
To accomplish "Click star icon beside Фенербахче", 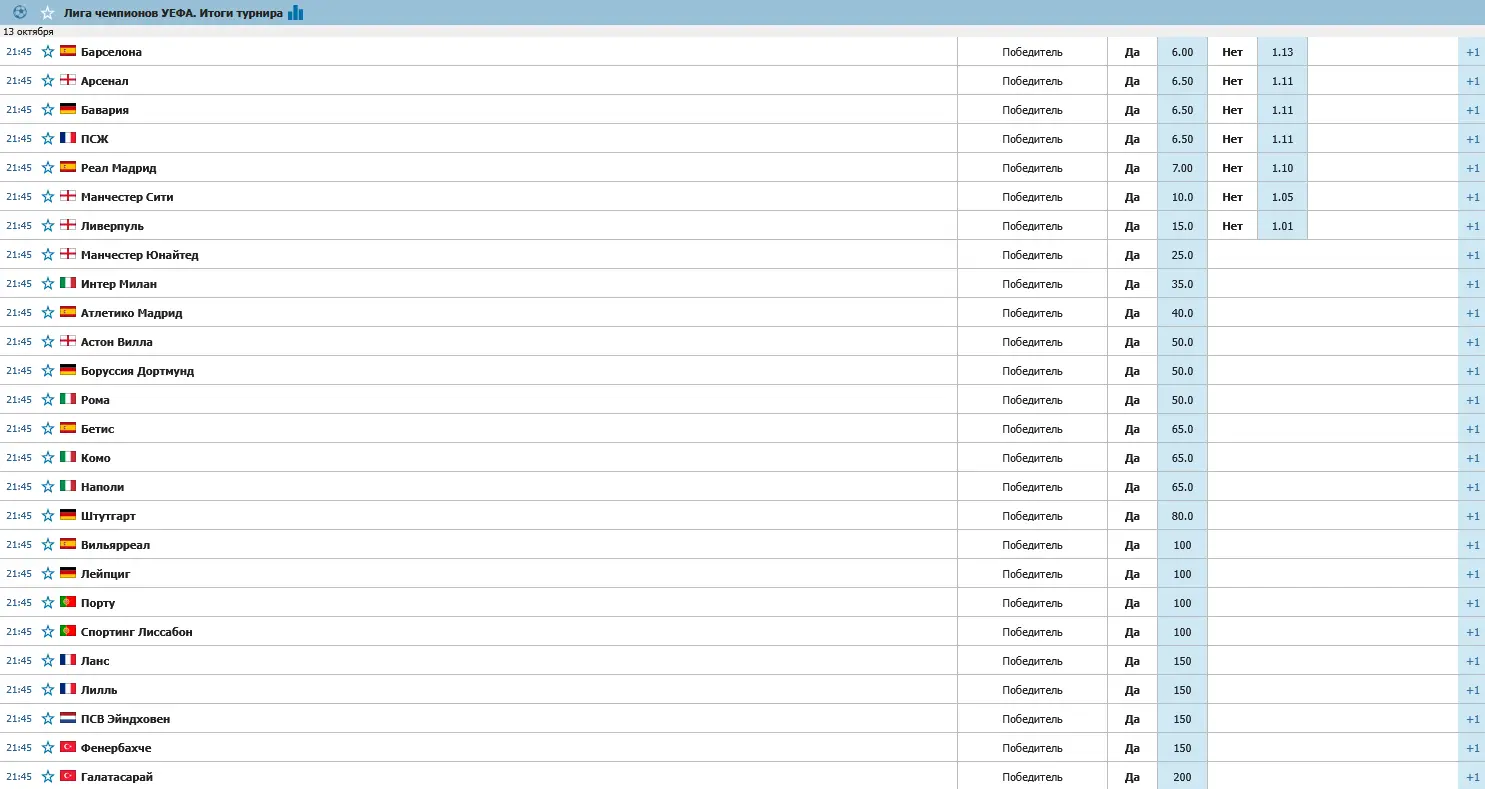I will click(47, 747).
